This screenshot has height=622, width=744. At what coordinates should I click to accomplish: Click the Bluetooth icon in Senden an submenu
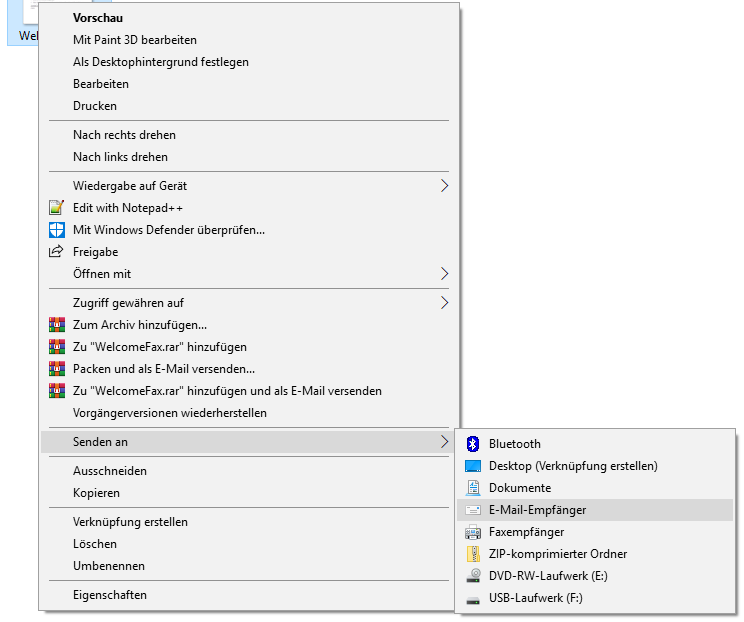[473, 444]
